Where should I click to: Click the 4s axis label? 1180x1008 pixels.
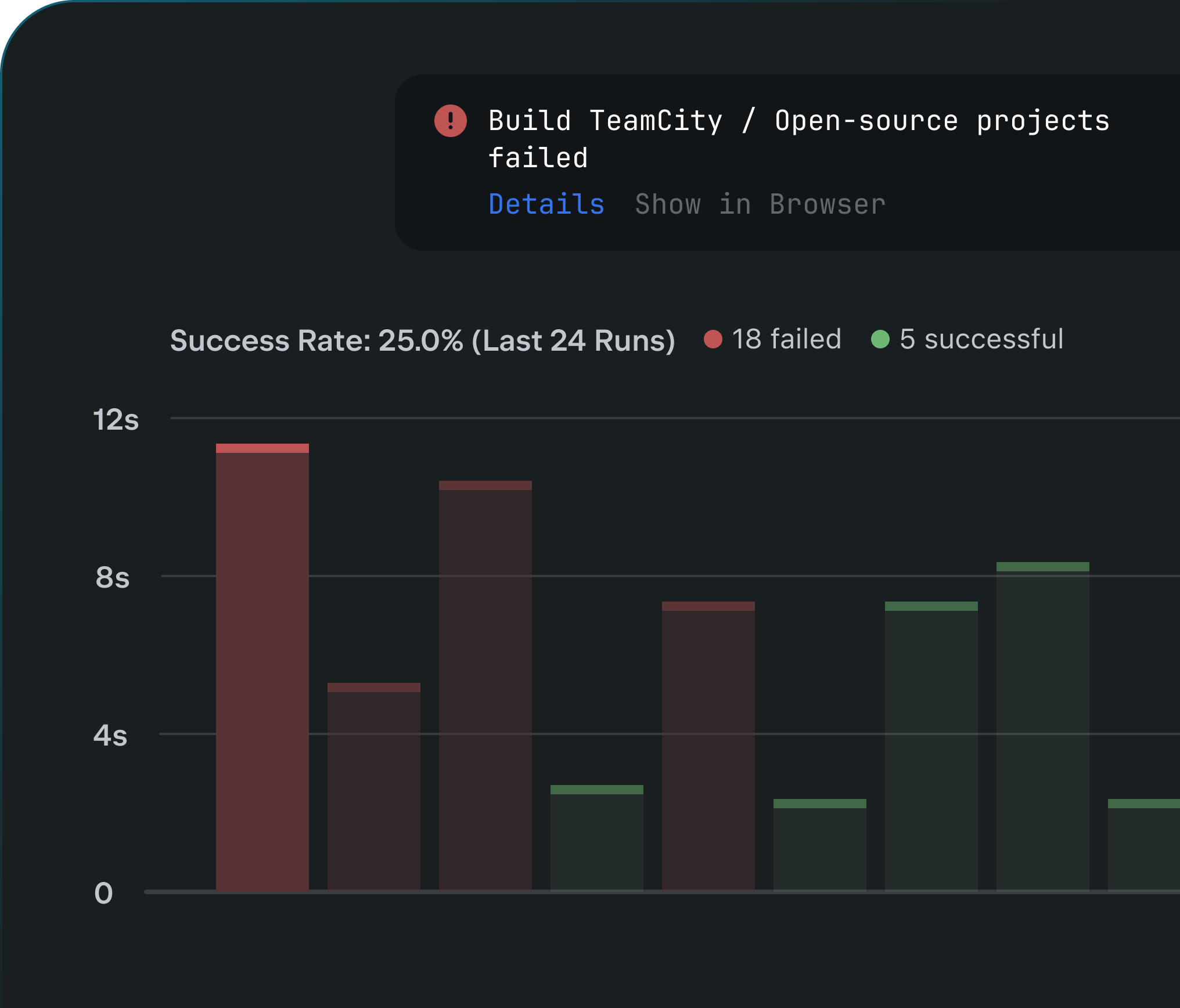pyautogui.click(x=110, y=735)
